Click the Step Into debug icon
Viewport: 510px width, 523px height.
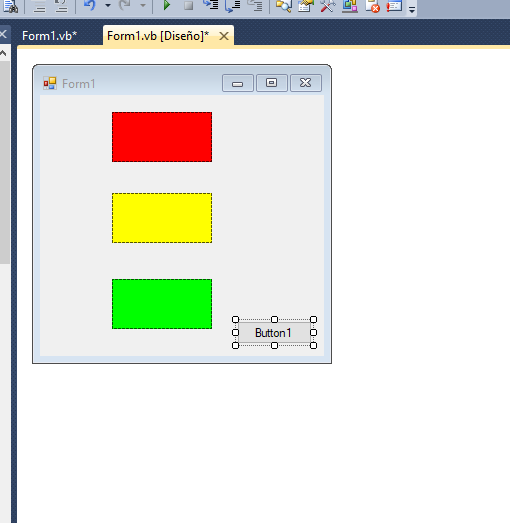click(x=211, y=5)
